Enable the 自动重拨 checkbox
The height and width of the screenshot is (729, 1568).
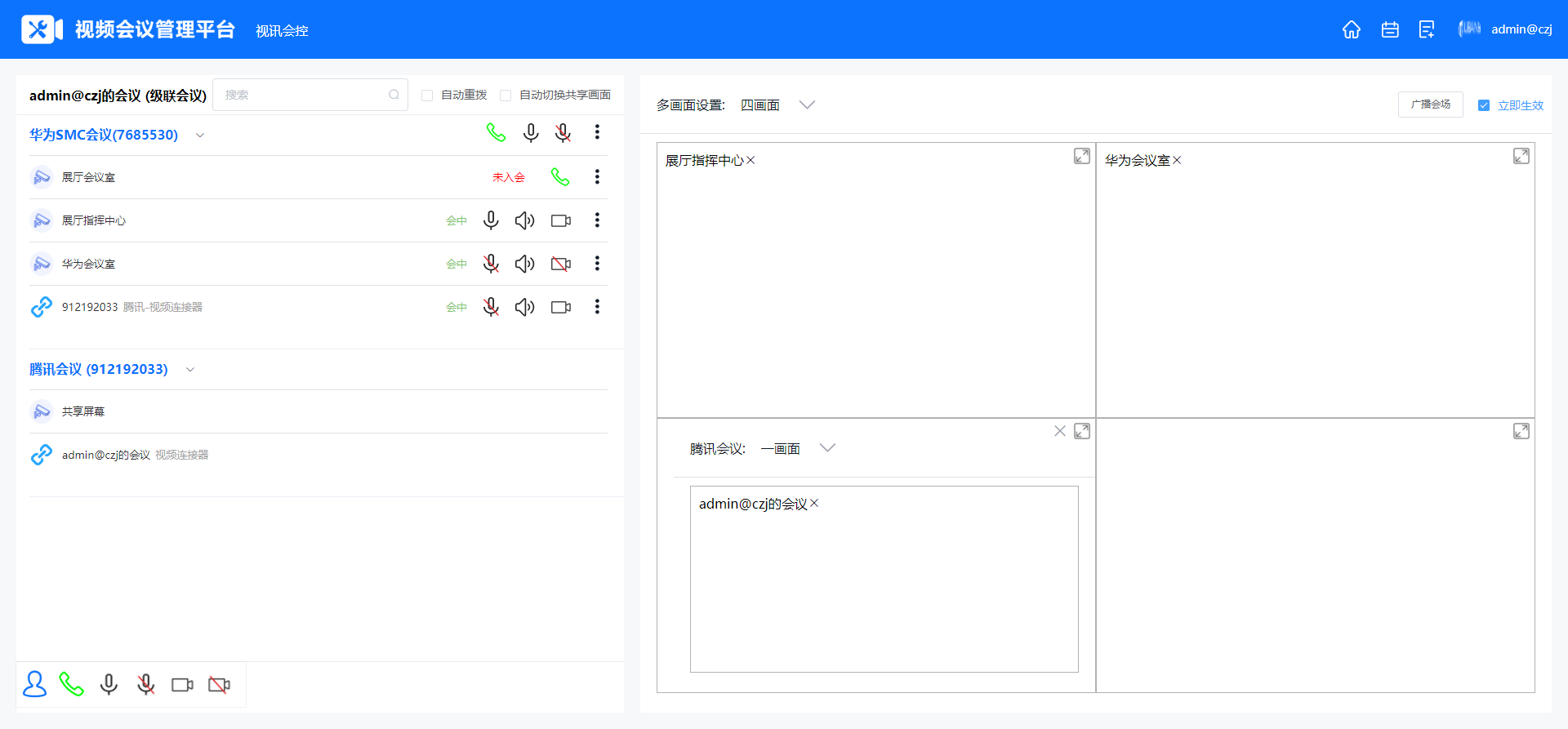[x=427, y=96]
